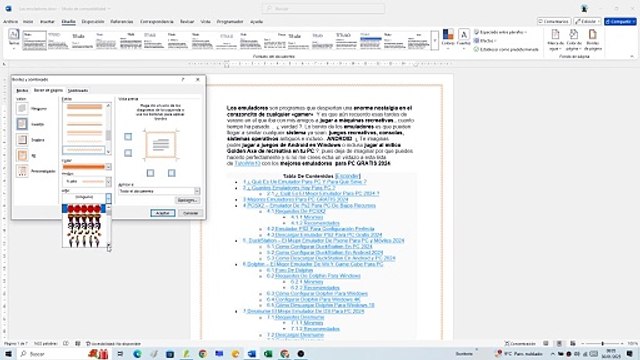
Task: Open the Referencias ribbon tab
Action: [x=122, y=22]
